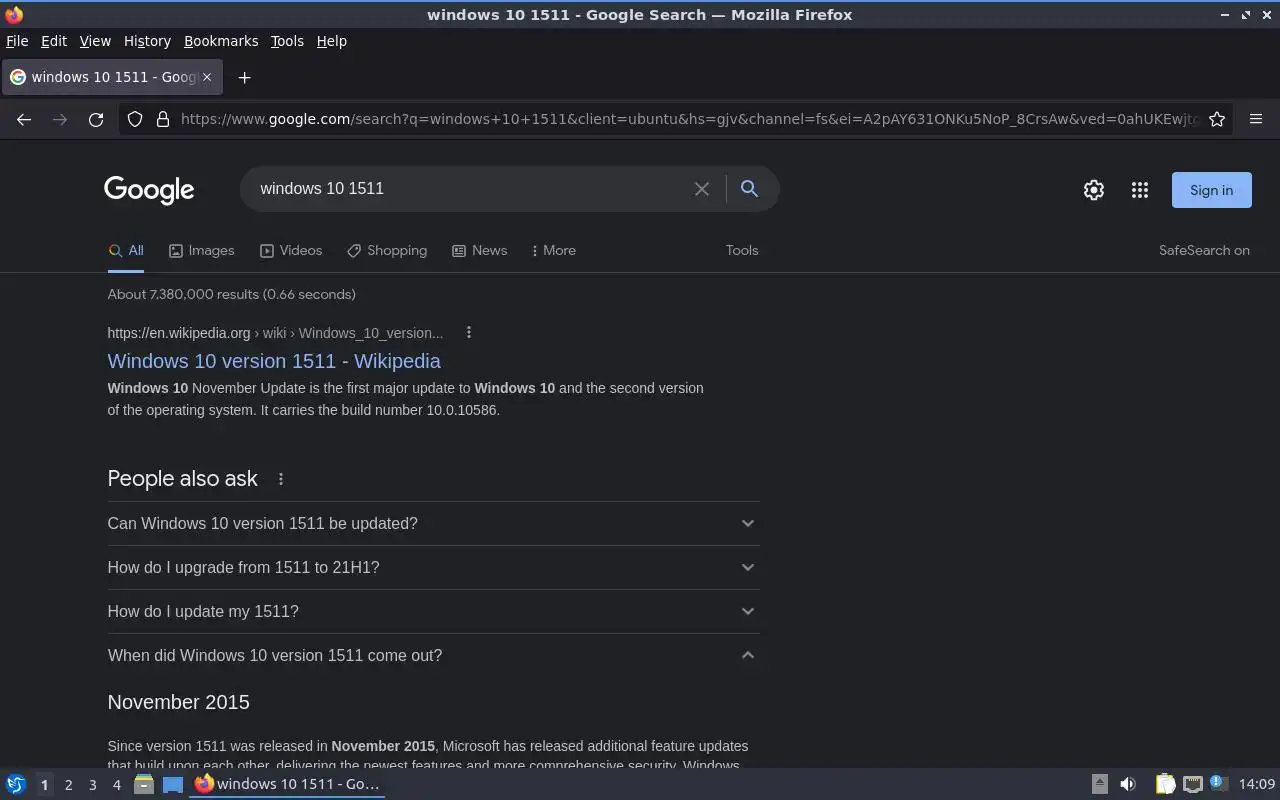Click the Sign in button
The image size is (1280, 800).
point(1211,190)
